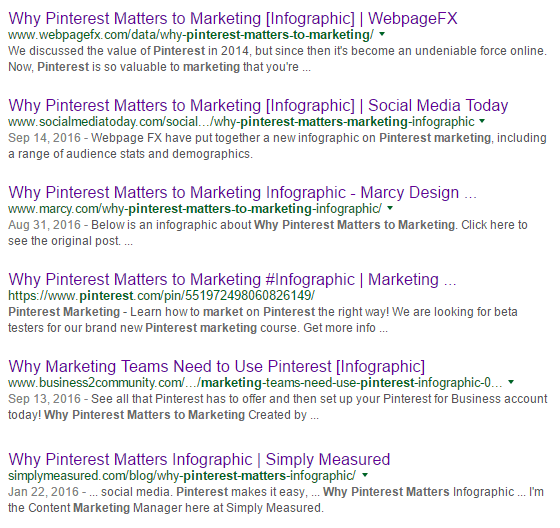
Task: Click the pinterest.com/pin URL line
Action: 161,295
